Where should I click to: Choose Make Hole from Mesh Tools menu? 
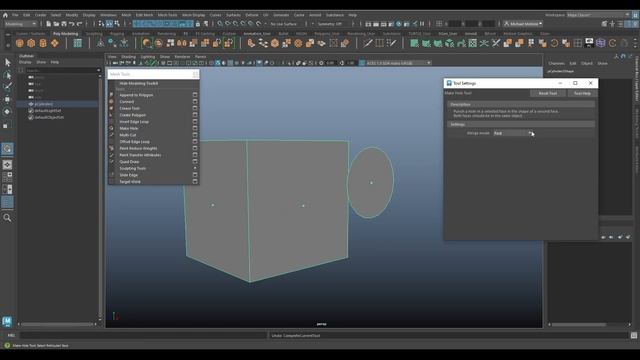[129, 128]
